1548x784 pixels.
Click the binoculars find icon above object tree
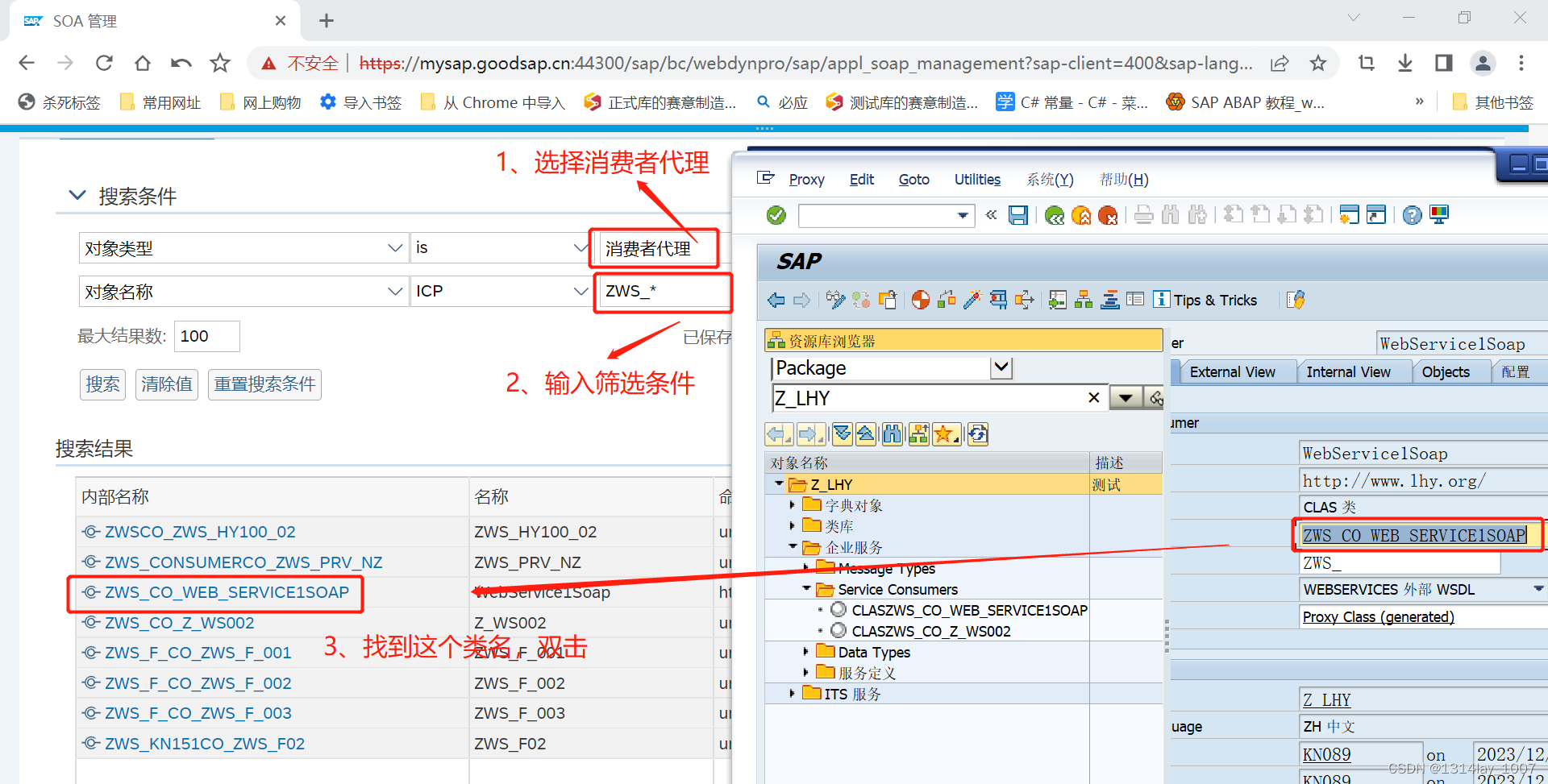point(892,435)
